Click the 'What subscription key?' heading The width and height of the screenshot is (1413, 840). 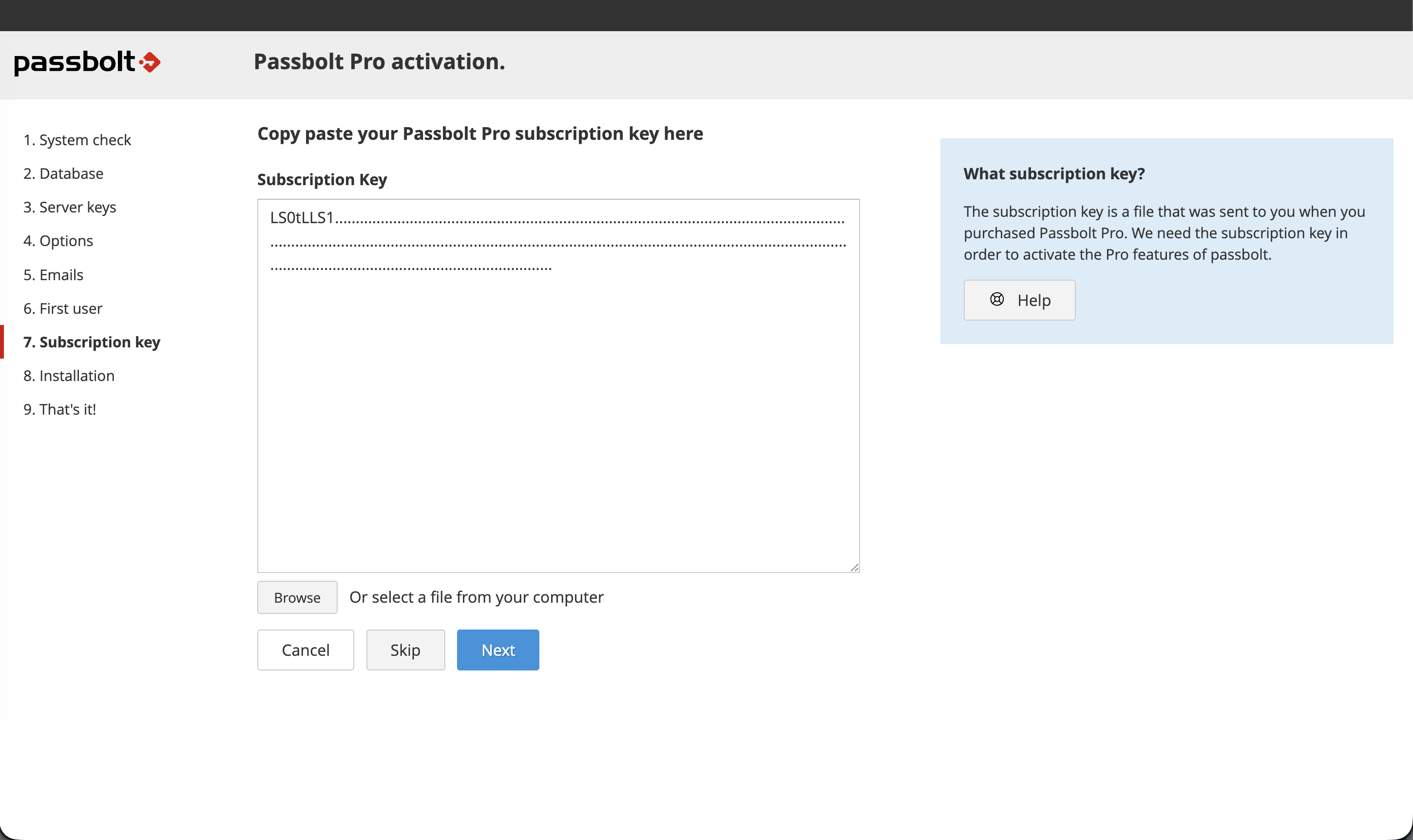(x=1054, y=174)
